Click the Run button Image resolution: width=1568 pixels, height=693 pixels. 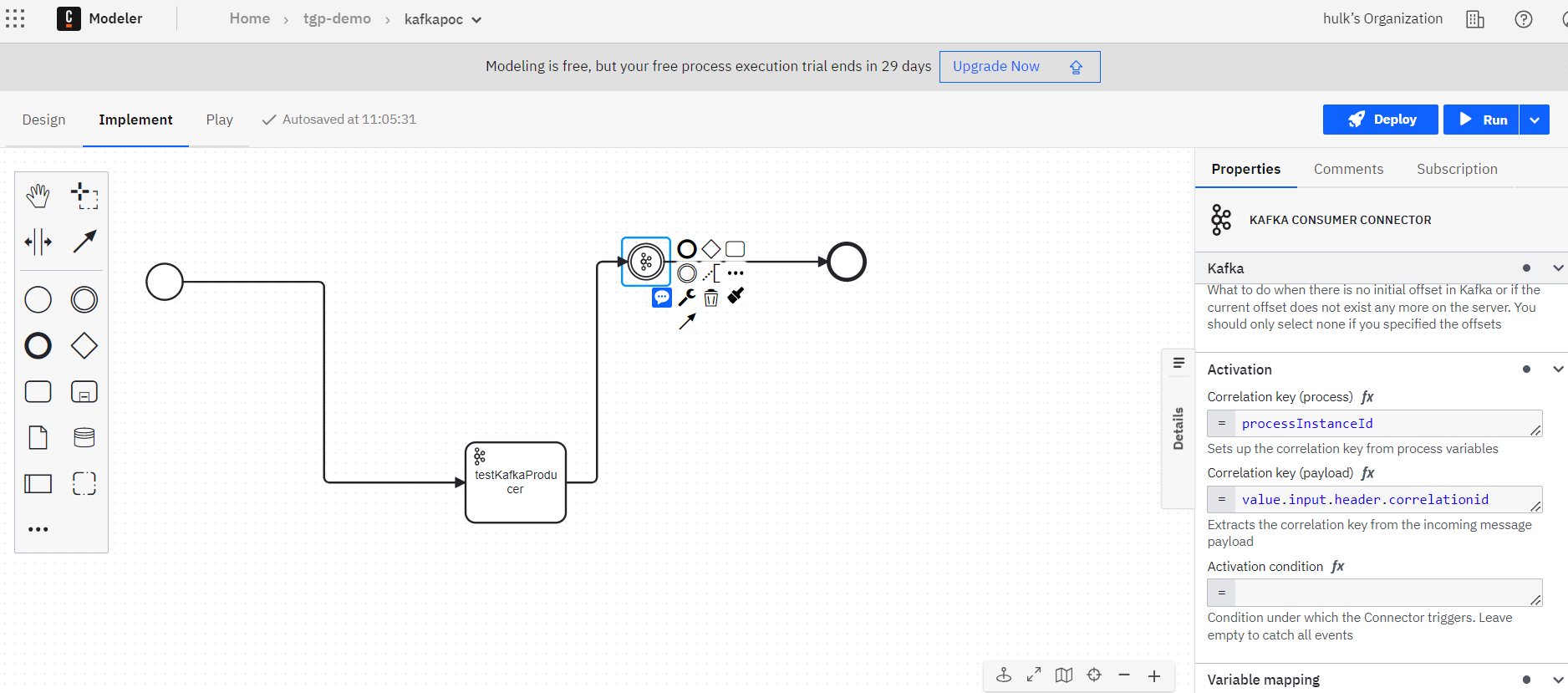(1481, 120)
